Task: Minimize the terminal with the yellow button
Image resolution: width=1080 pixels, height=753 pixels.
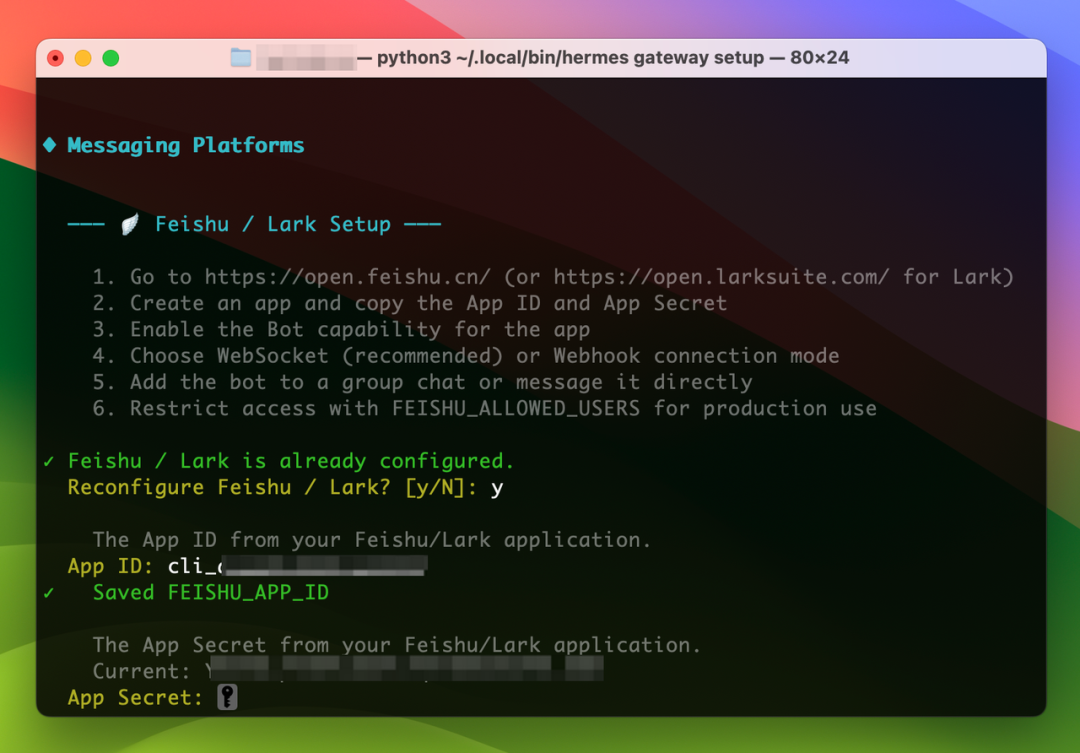Action: (83, 59)
